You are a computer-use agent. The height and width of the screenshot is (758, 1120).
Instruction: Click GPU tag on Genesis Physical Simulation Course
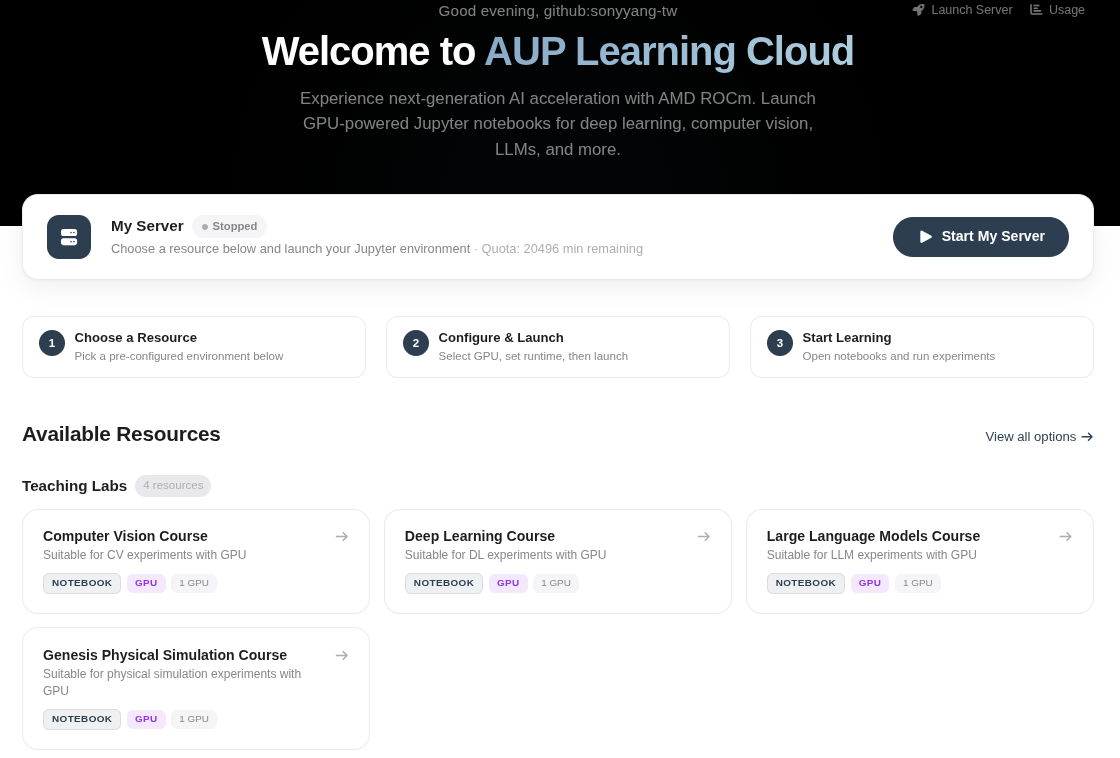[146, 719]
